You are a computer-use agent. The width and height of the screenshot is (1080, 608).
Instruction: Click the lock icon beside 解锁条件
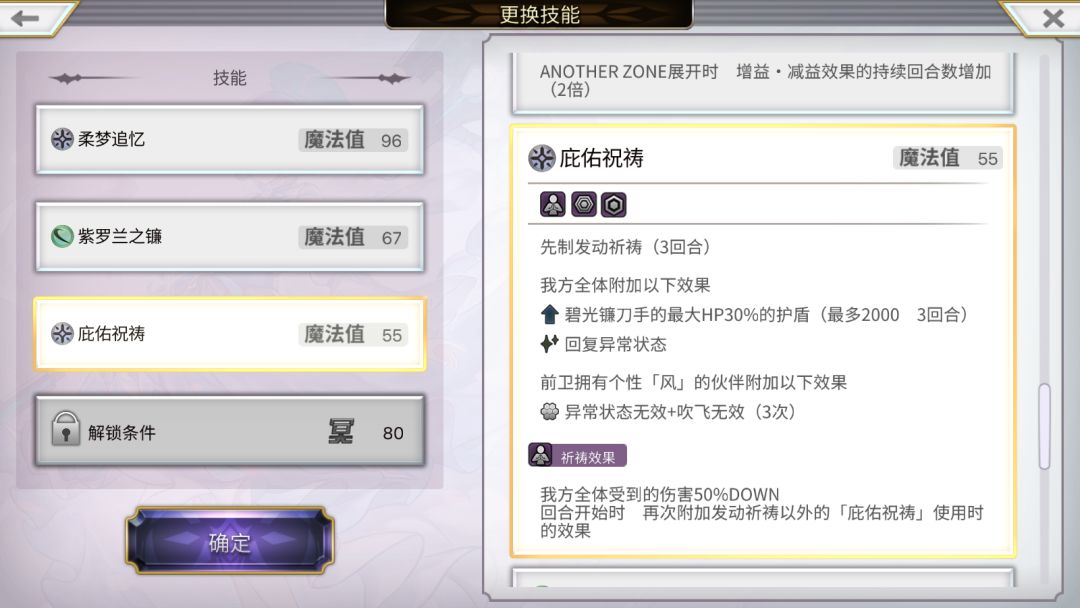tap(66, 429)
